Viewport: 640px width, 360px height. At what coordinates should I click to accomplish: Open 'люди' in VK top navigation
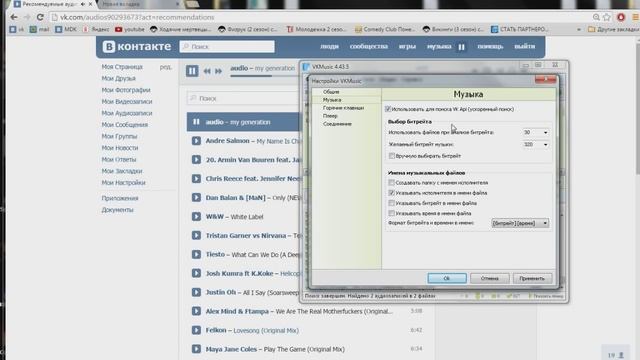[329, 47]
